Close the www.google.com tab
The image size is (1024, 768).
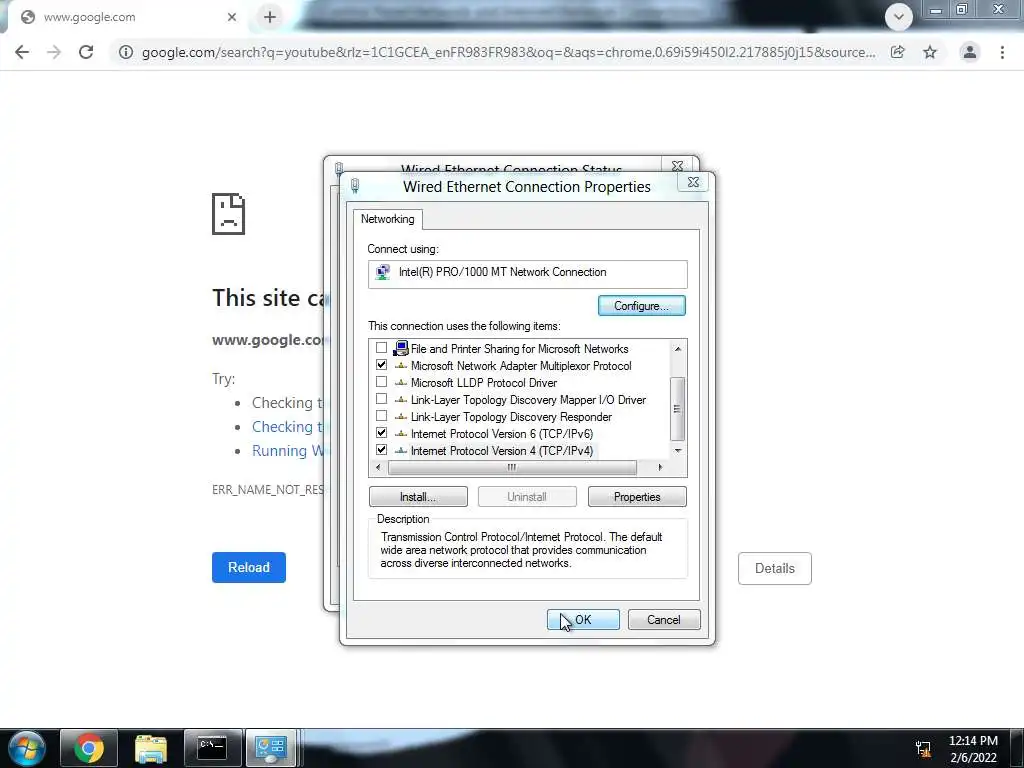[232, 17]
